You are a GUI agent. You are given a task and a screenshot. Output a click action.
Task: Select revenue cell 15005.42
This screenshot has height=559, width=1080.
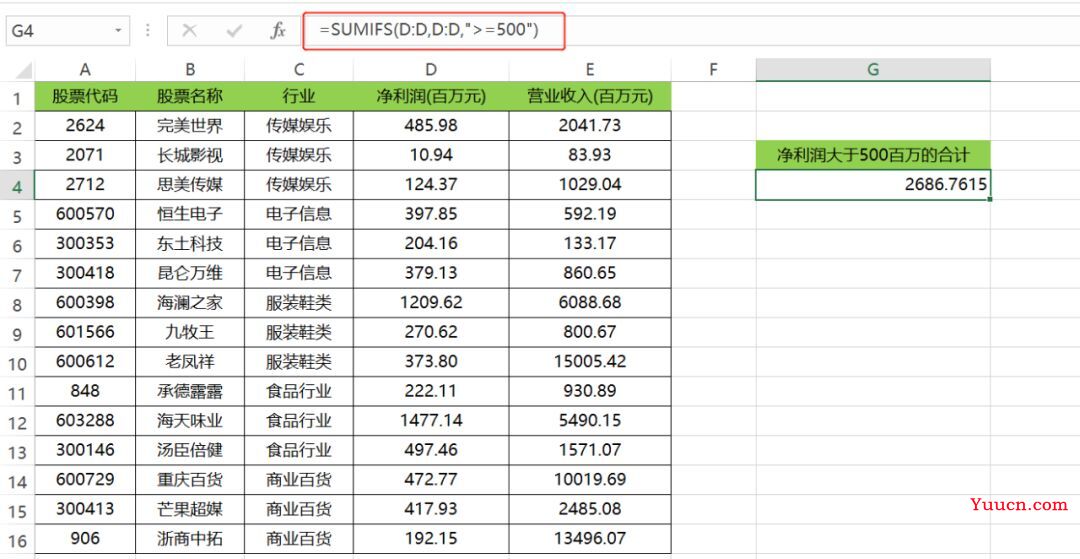tap(590, 362)
